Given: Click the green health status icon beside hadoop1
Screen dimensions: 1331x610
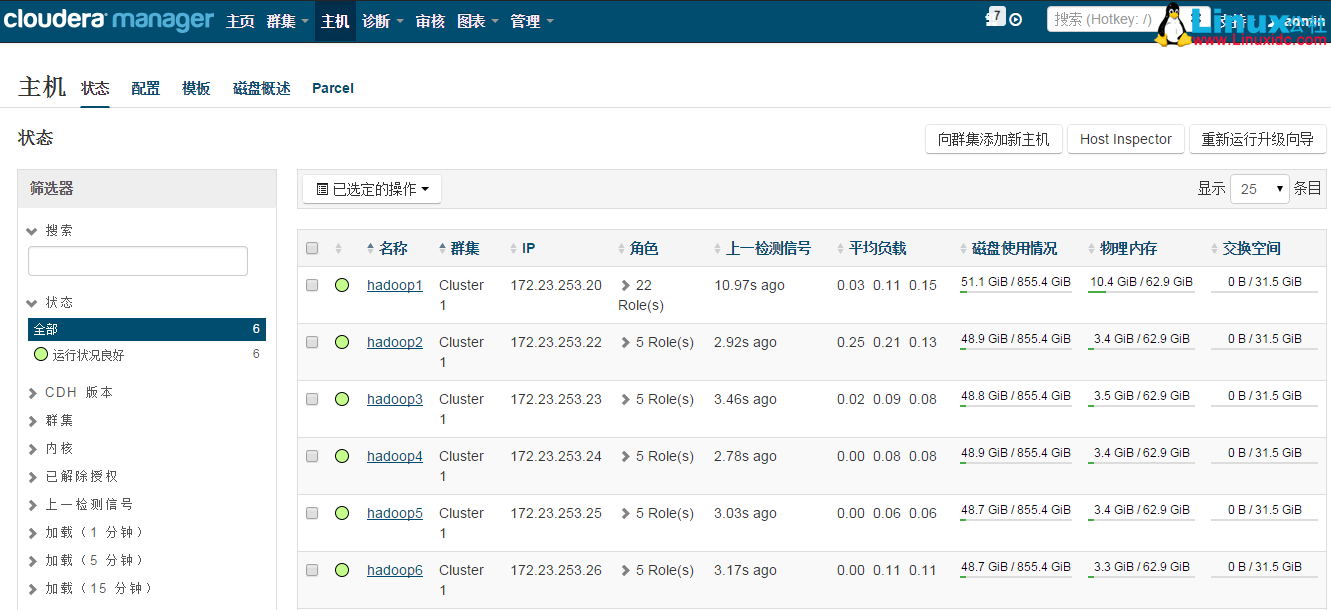Looking at the screenshot, I should [x=342, y=284].
